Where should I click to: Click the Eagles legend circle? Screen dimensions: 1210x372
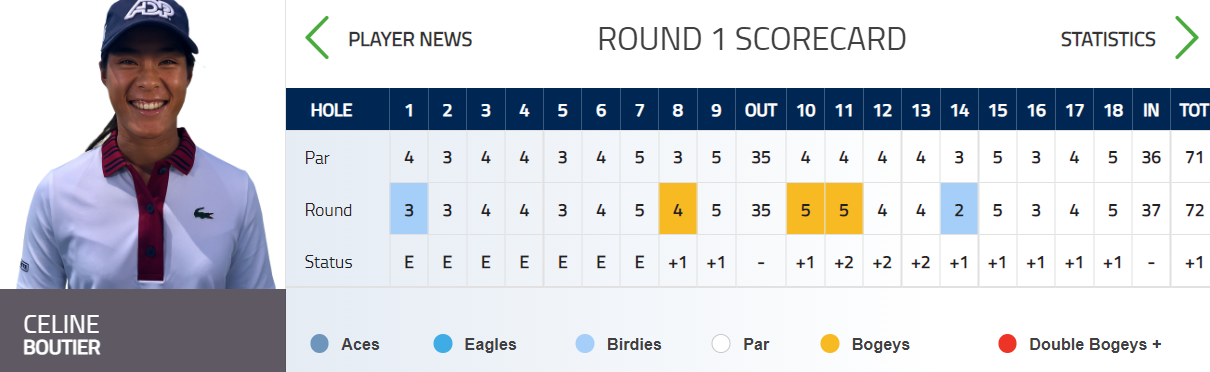pos(443,344)
